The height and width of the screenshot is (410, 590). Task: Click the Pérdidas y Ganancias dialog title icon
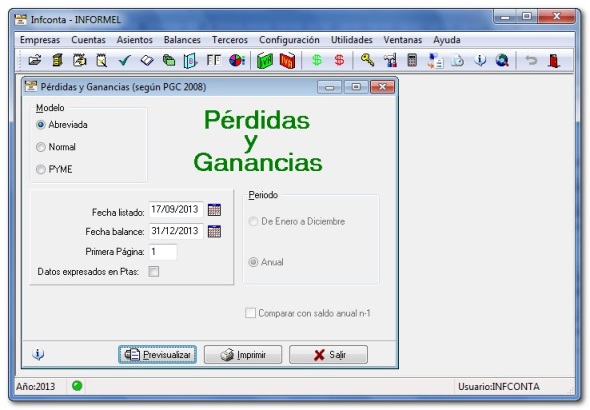31,86
